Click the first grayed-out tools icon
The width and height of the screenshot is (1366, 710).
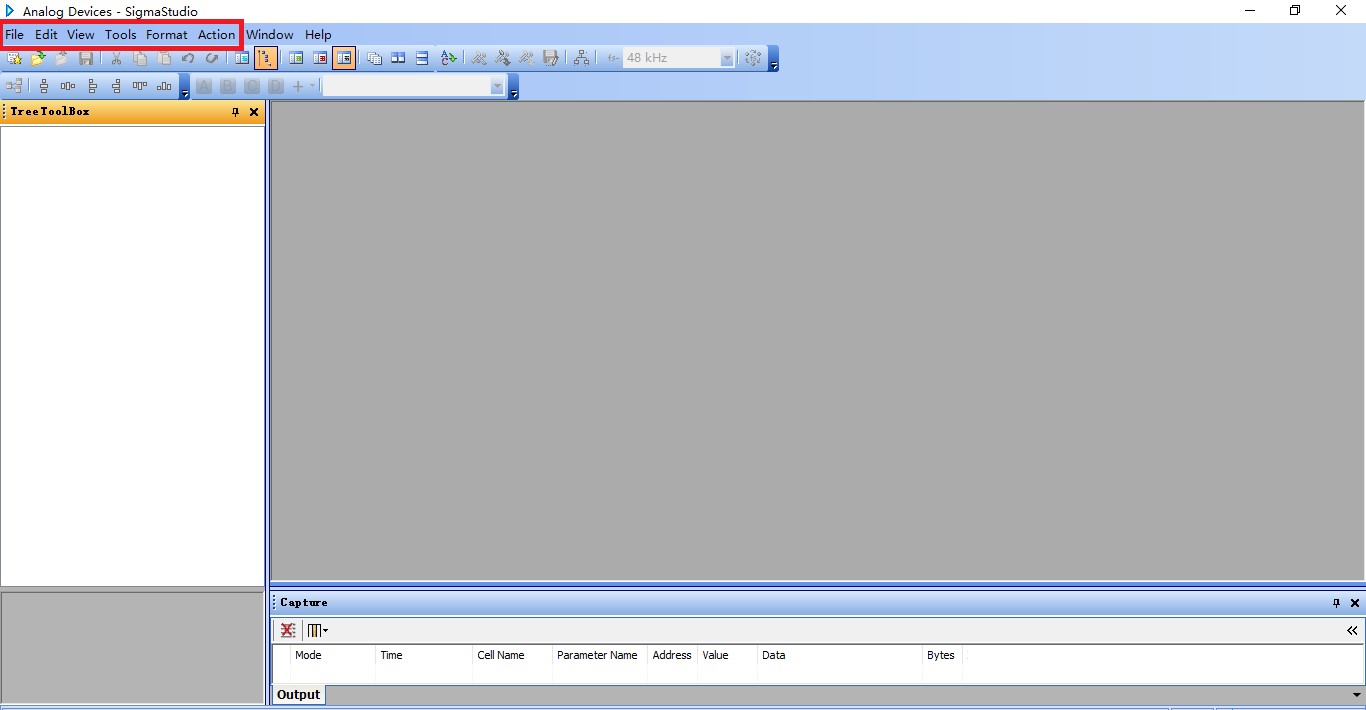[479, 58]
